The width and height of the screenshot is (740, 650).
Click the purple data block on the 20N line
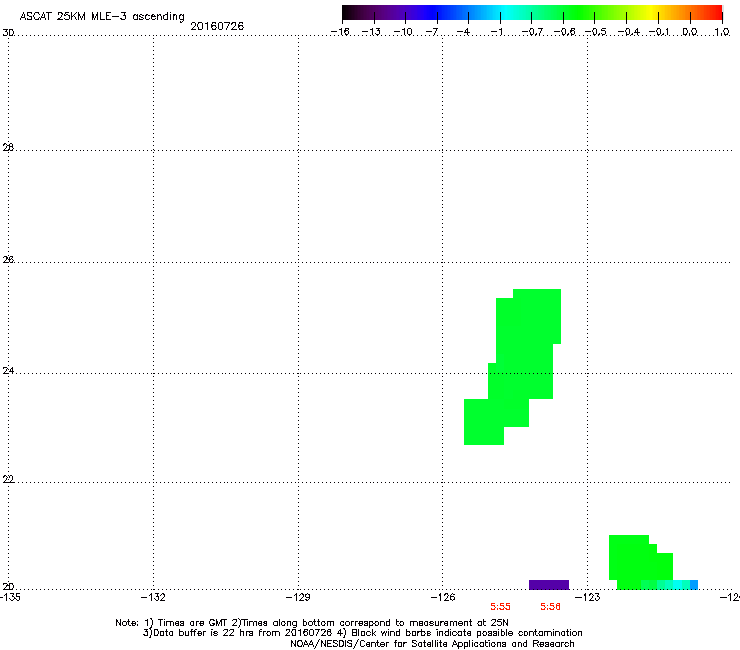[x=549, y=585]
